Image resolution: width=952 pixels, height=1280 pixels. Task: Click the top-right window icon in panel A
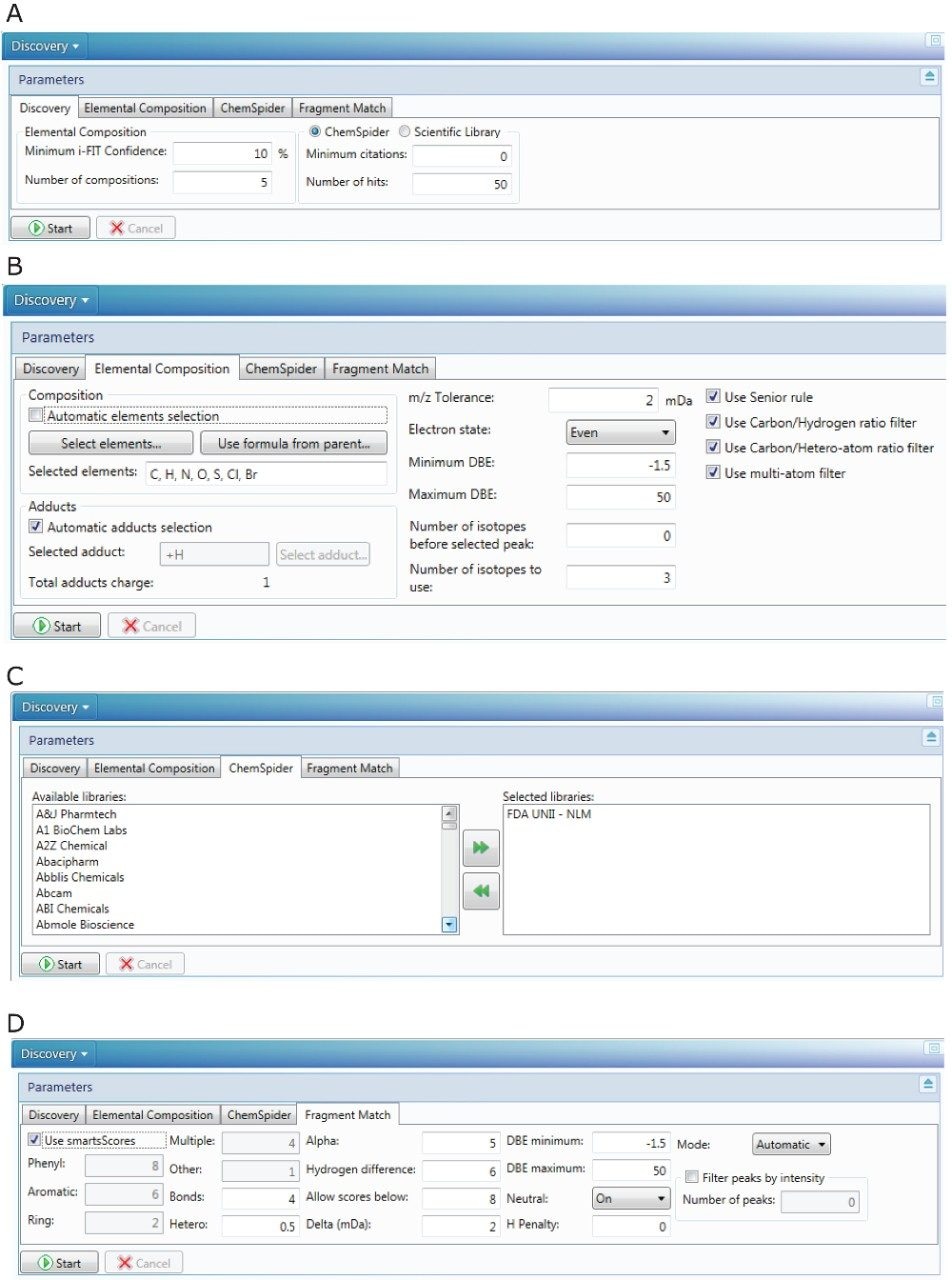click(x=933, y=41)
